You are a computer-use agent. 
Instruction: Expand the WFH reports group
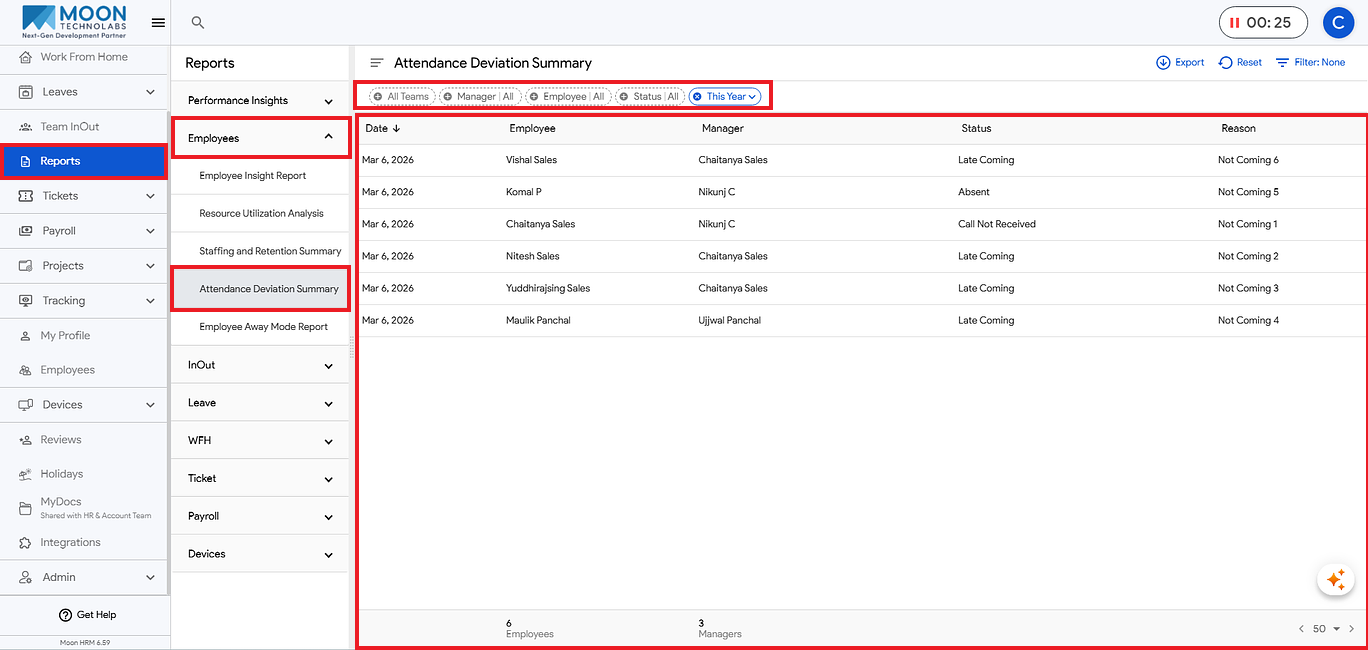pyautogui.click(x=260, y=441)
